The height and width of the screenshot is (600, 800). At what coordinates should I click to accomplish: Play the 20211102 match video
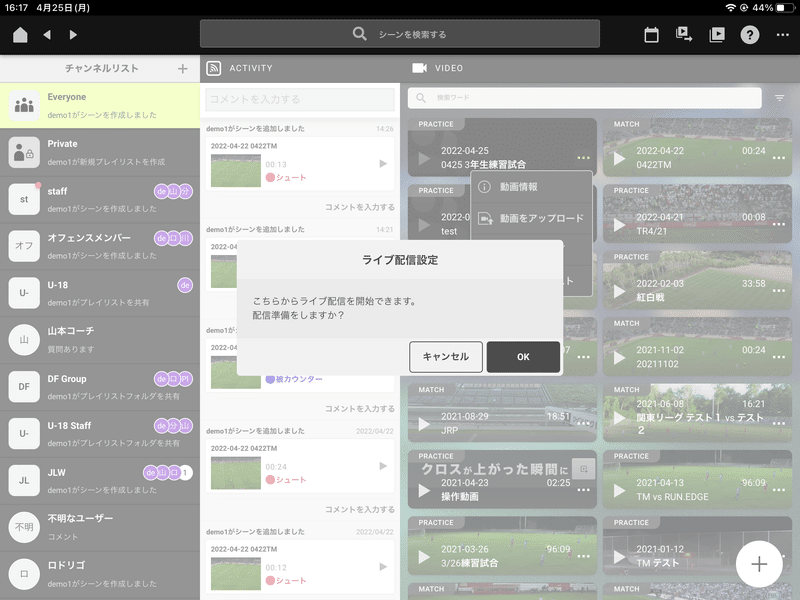pyautogui.click(x=619, y=357)
